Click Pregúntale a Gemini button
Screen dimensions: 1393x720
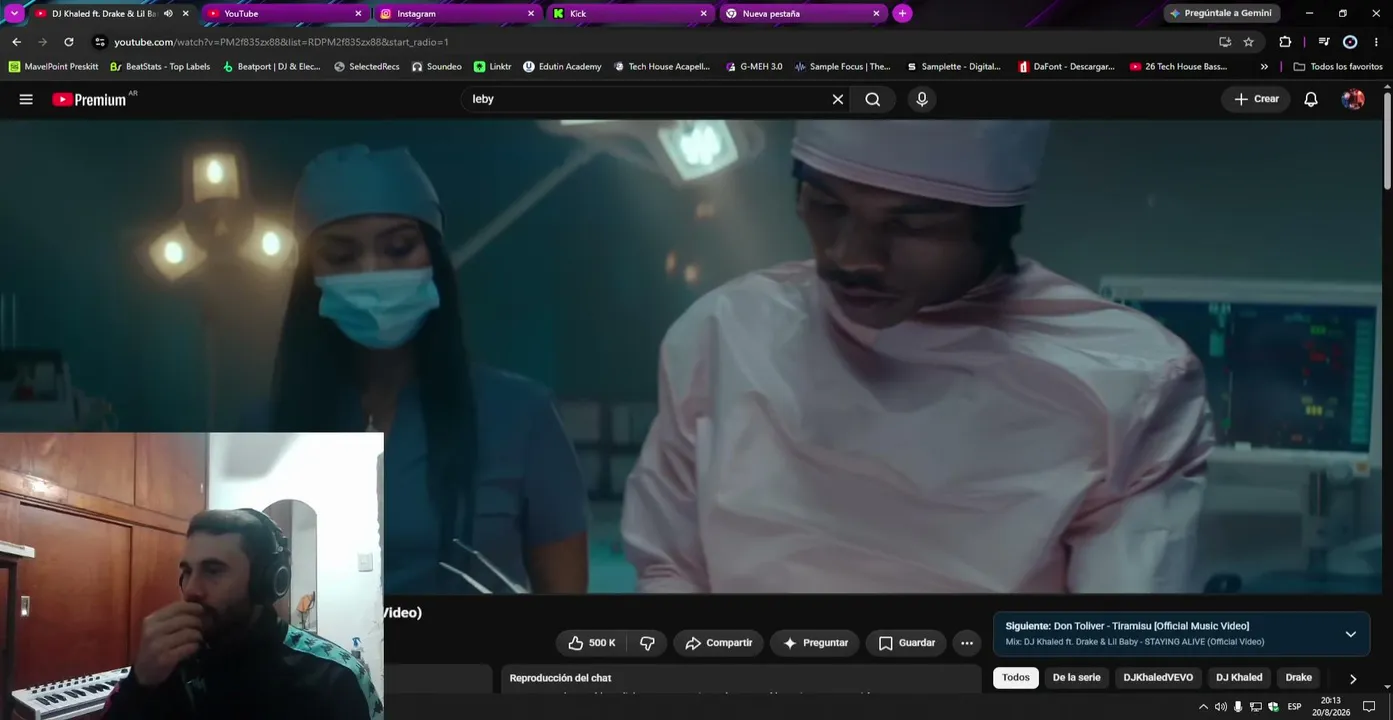[1222, 14]
